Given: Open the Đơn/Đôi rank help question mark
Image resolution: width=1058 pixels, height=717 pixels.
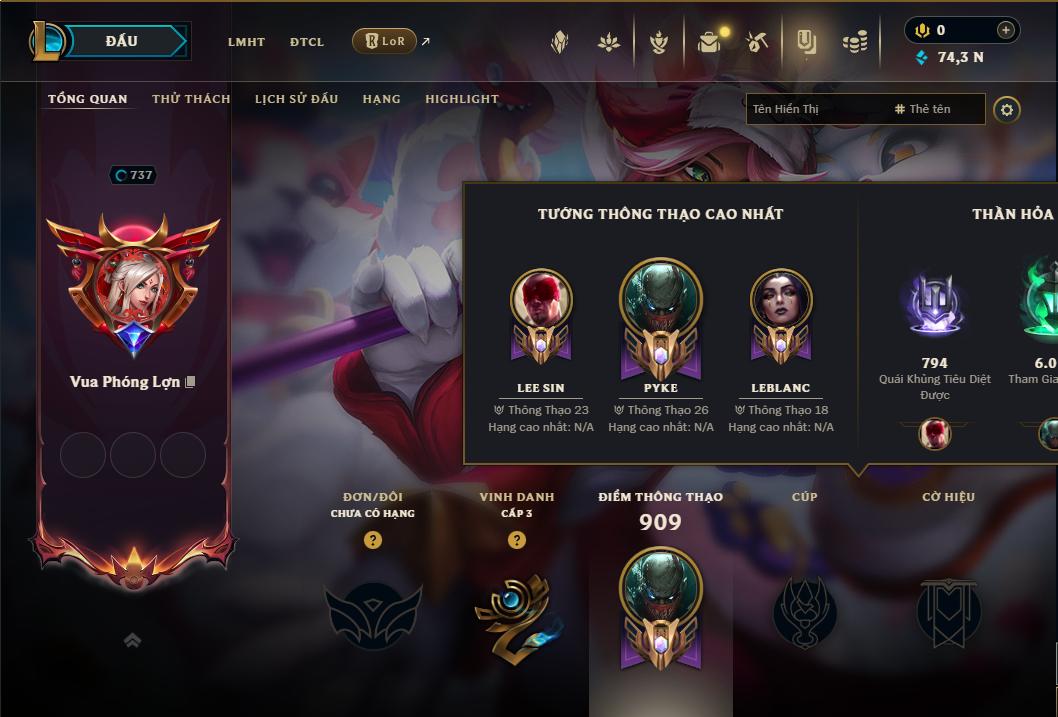Looking at the screenshot, I should (372, 540).
